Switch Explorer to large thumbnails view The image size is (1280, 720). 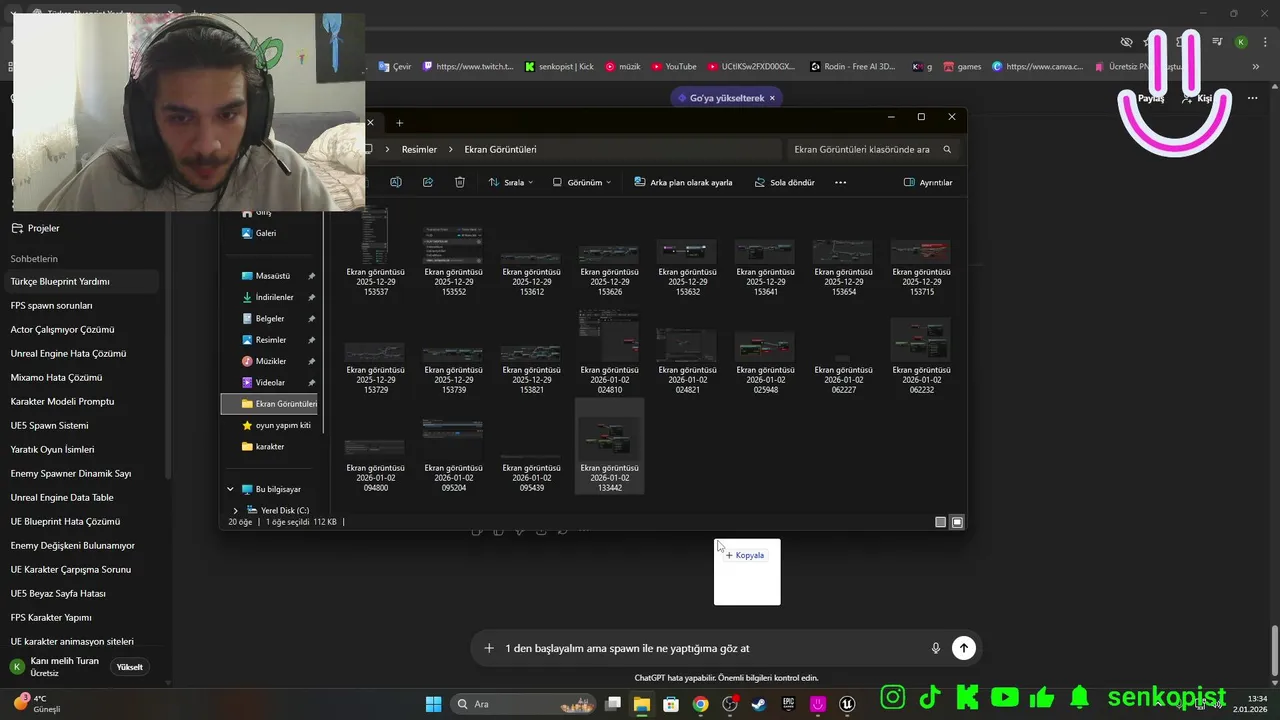click(x=957, y=522)
